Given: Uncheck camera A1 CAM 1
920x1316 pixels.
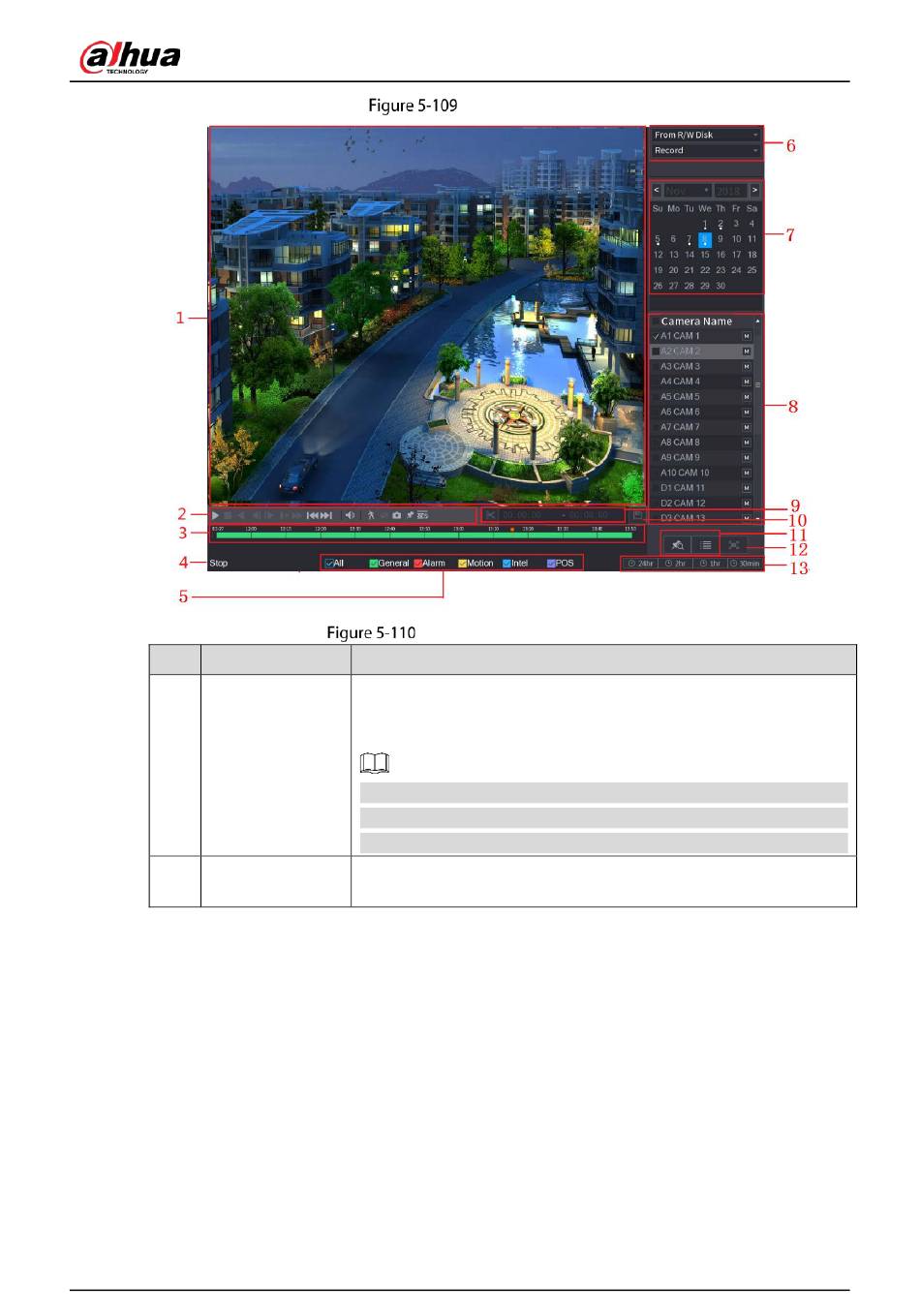Looking at the screenshot, I should click(656, 336).
